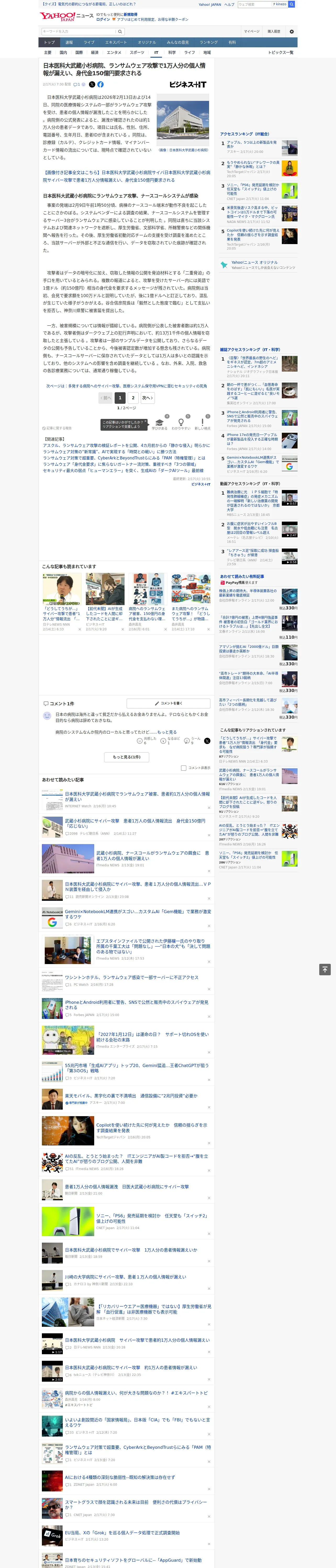This screenshot has width=336, height=1568.
Task: Toggle the コメント非表示 checkbox
Action: (x=183, y=768)
